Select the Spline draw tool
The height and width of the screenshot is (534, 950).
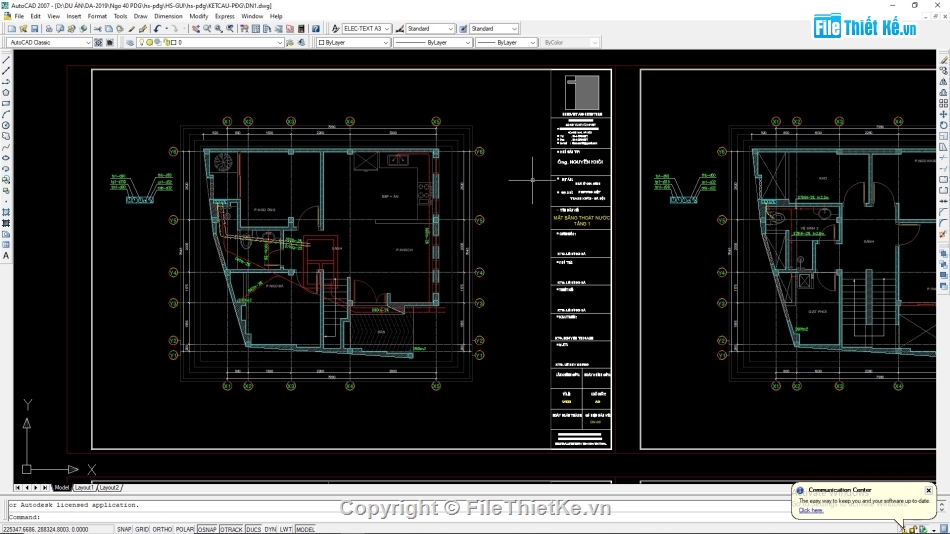pos(6,147)
